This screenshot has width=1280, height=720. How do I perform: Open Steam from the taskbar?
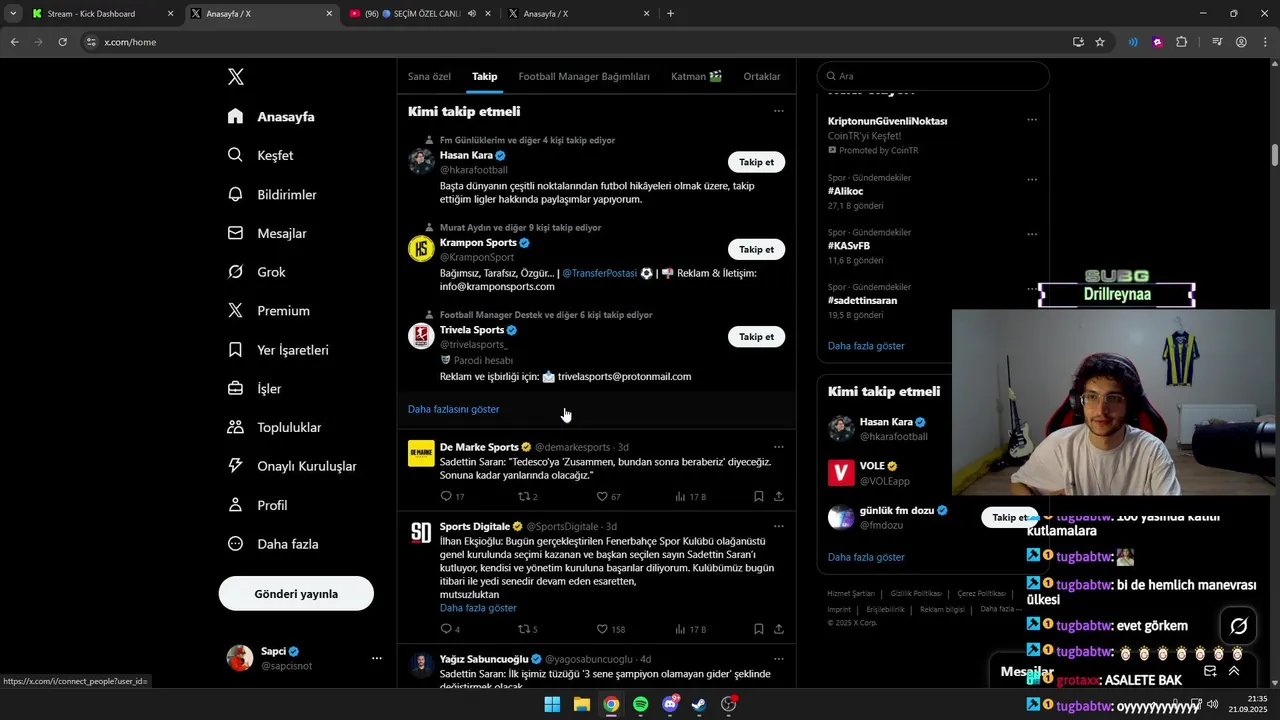click(x=699, y=704)
